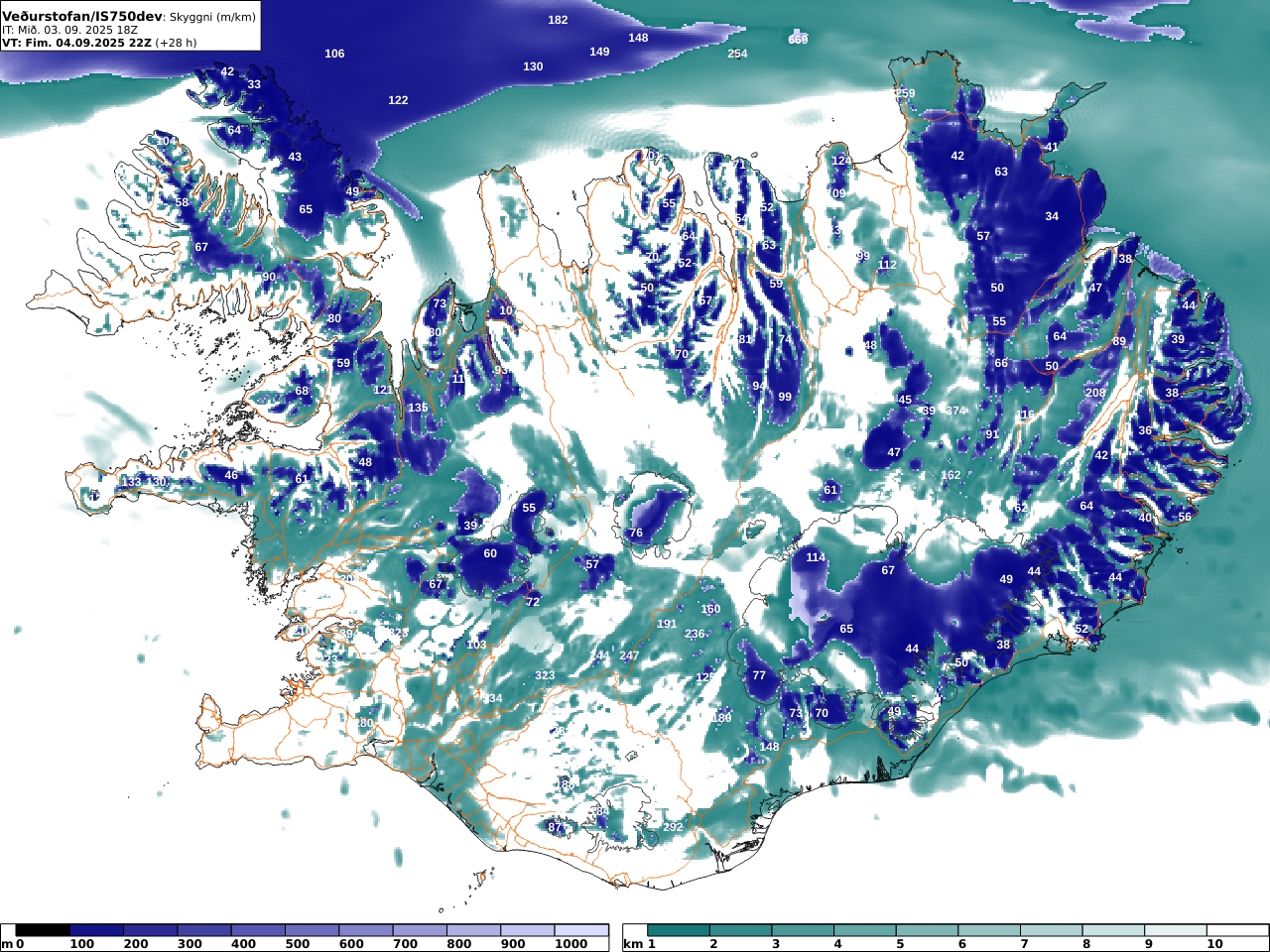This screenshot has width=1270, height=952.
Task: Select the '94' visibility value
Action: pyautogui.click(x=758, y=386)
